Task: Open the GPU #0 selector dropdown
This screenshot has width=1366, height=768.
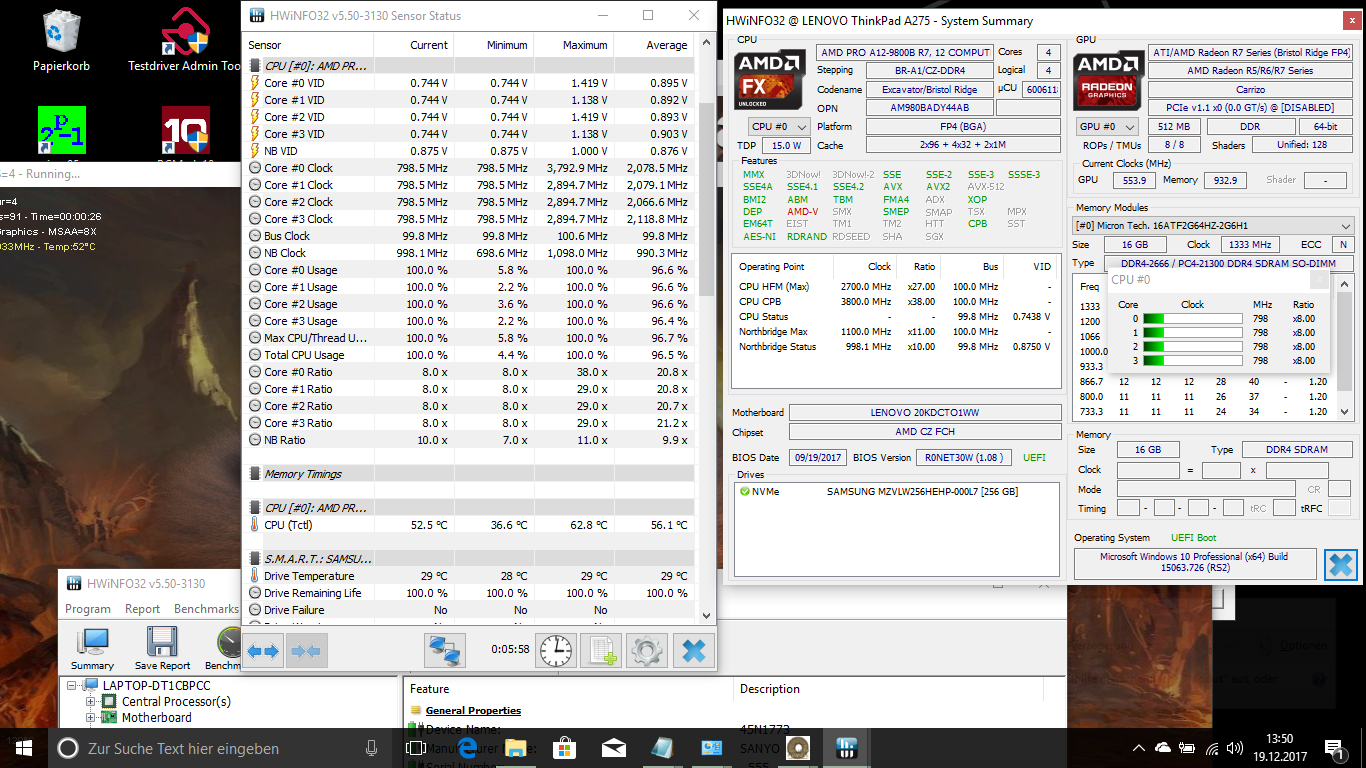Action: pos(1107,127)
